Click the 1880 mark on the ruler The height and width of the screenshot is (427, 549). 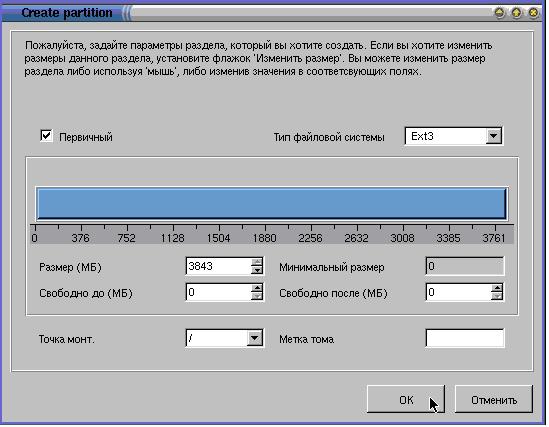[x=265, y=238]
